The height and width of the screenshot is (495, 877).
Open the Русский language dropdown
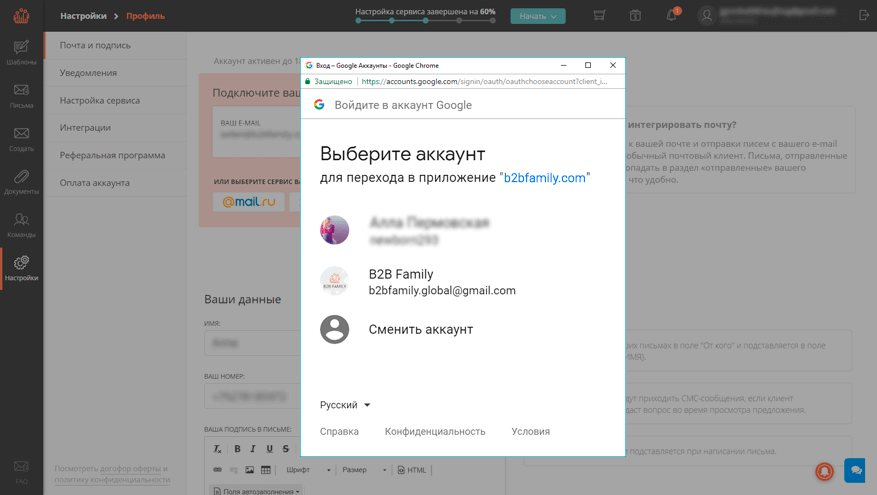click(x=345, y=405)
